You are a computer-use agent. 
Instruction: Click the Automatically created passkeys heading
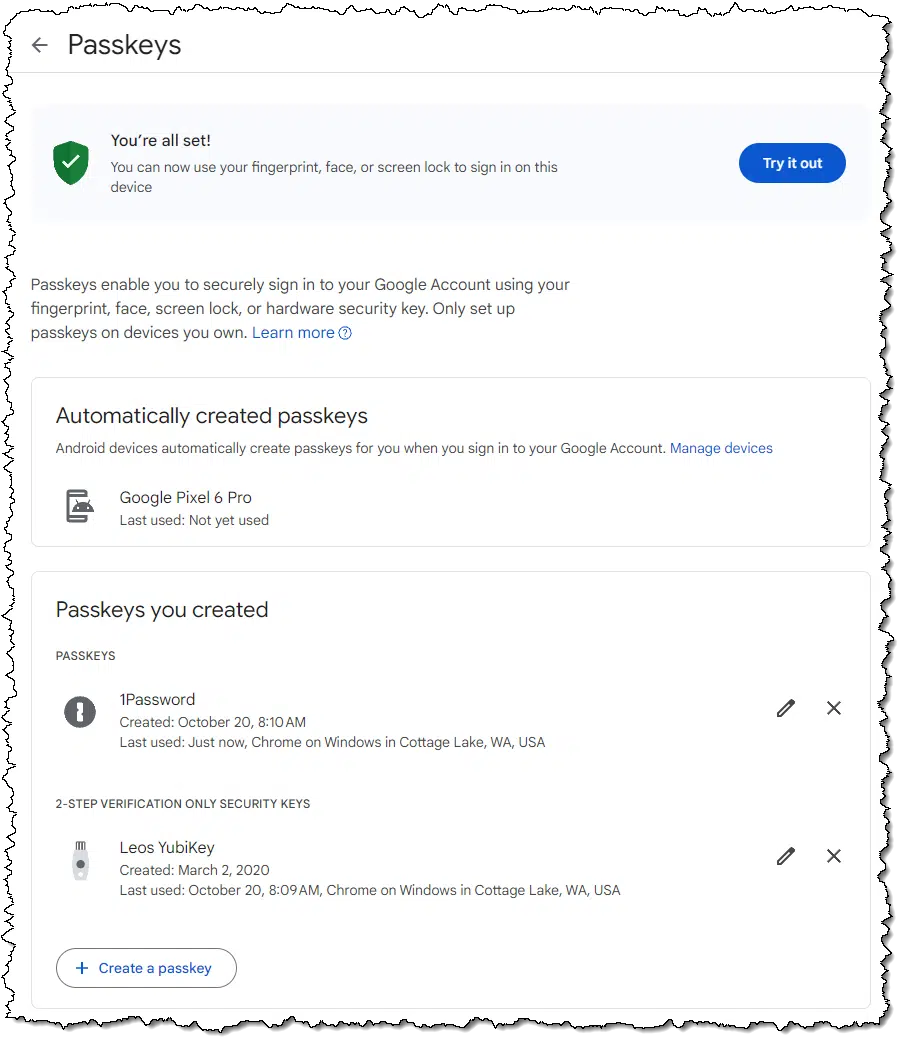[212, 415]
